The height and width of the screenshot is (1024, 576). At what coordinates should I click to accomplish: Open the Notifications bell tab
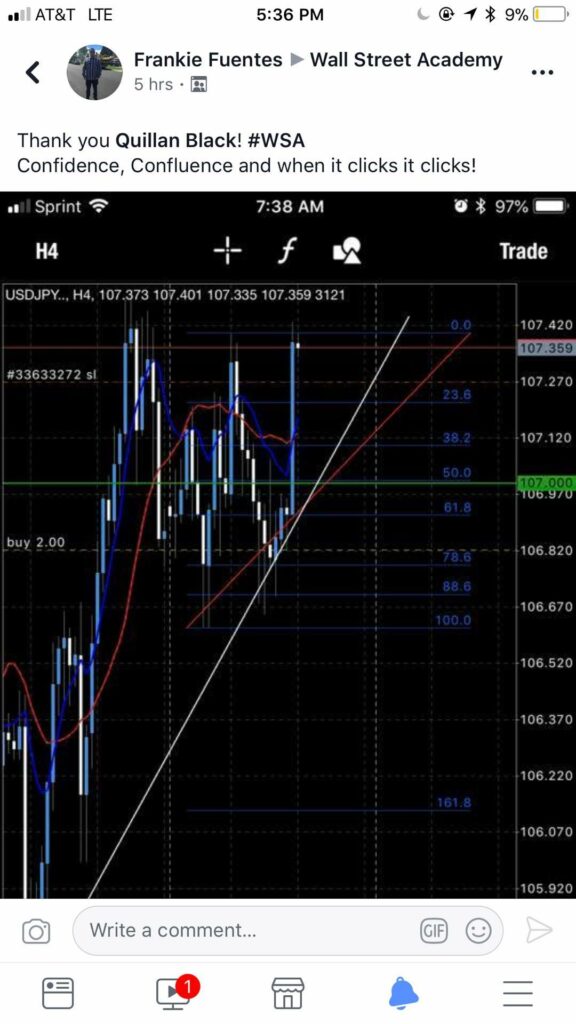click(404, 993)
